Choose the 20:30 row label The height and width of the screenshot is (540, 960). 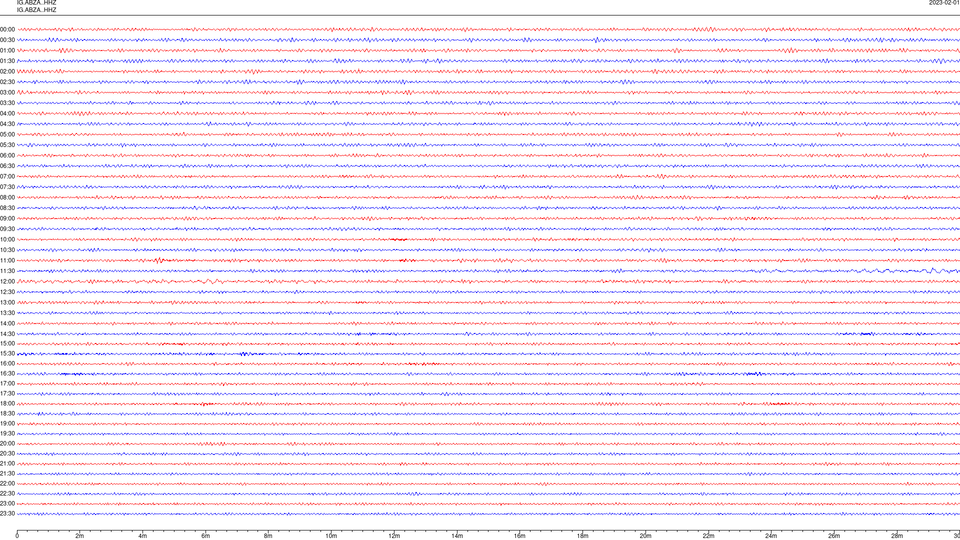[x=7, y=454]
